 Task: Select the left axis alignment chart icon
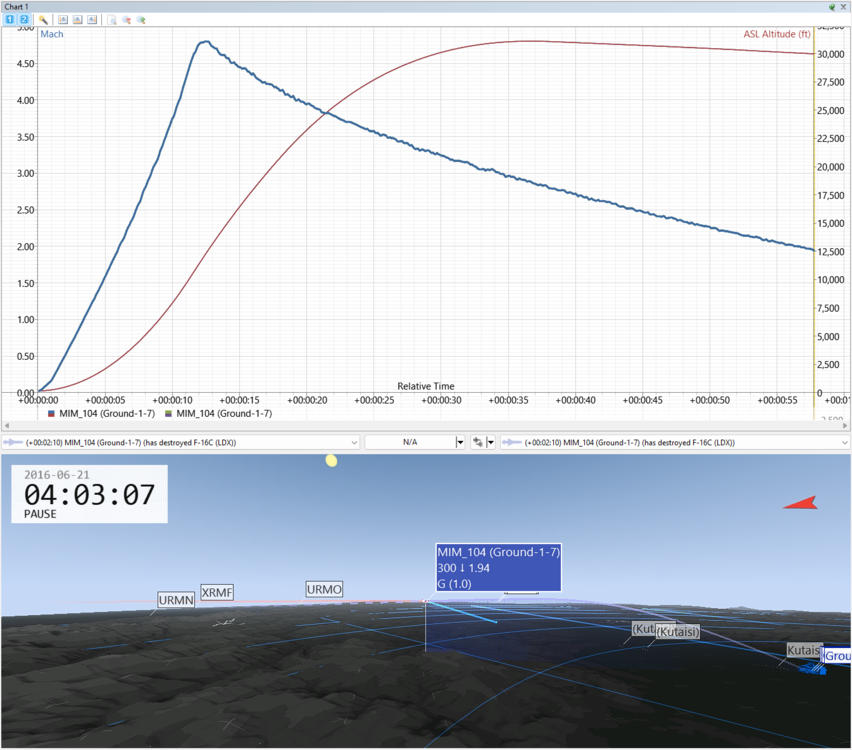(63, 20)
